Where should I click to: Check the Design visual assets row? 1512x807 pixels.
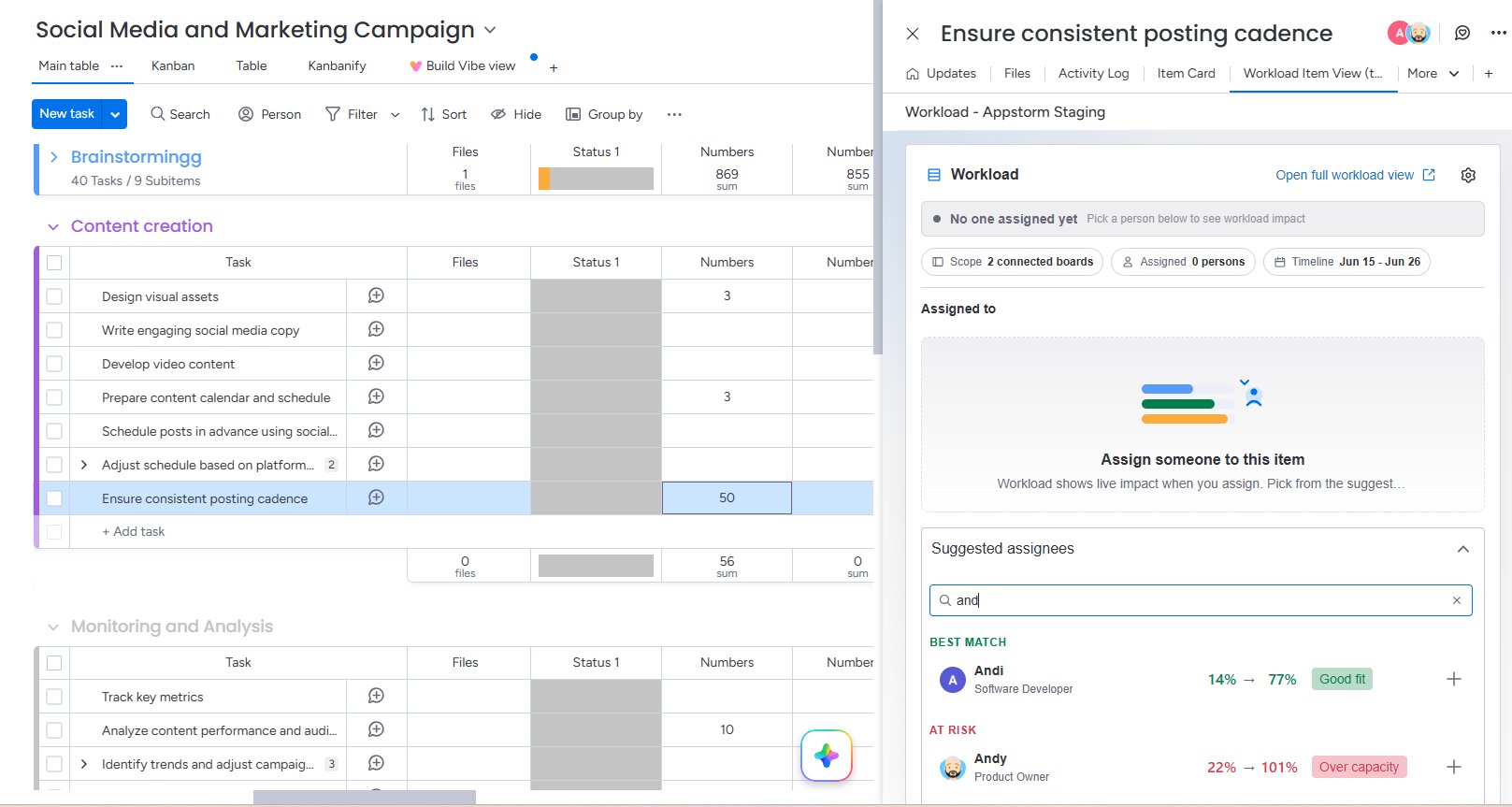click(x=54, y=296)
